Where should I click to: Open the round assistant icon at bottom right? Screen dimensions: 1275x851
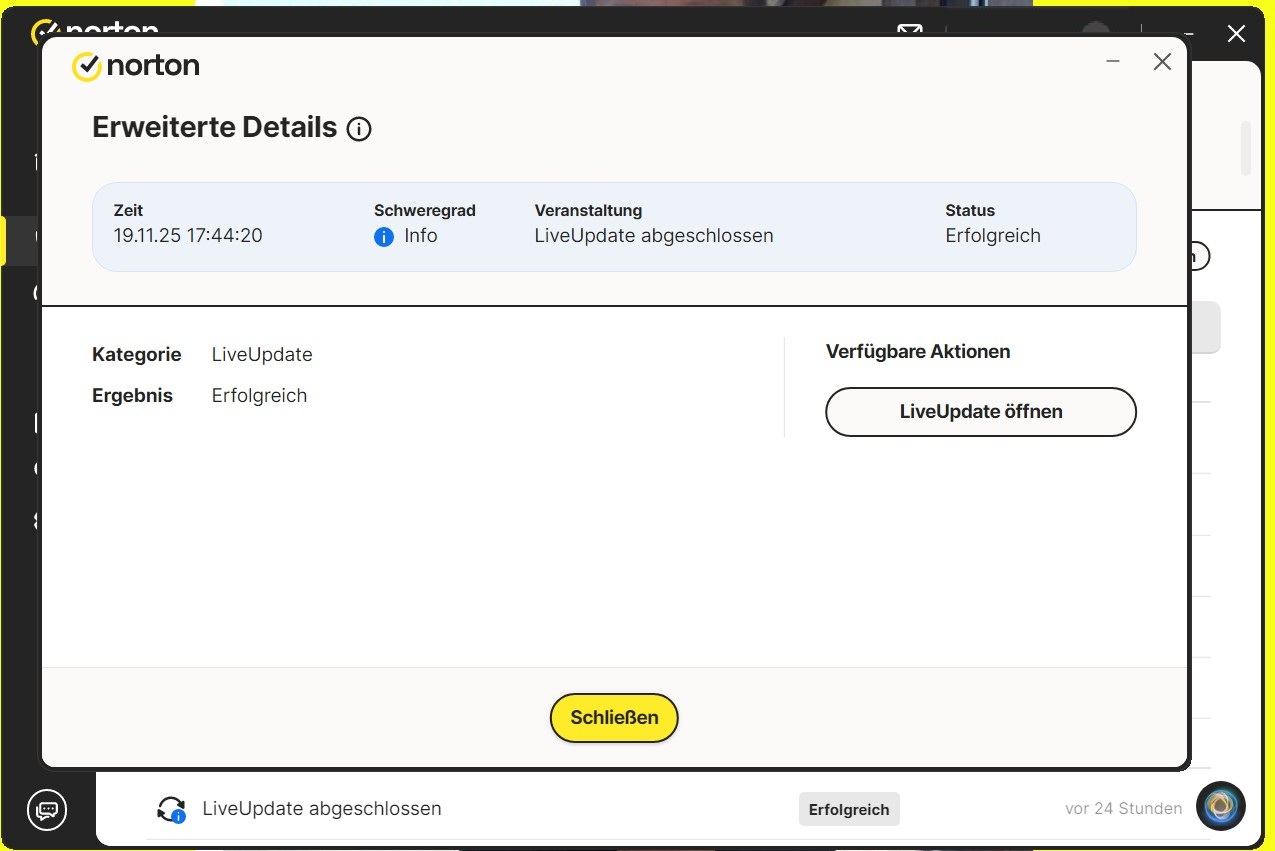pos(1220,806)
